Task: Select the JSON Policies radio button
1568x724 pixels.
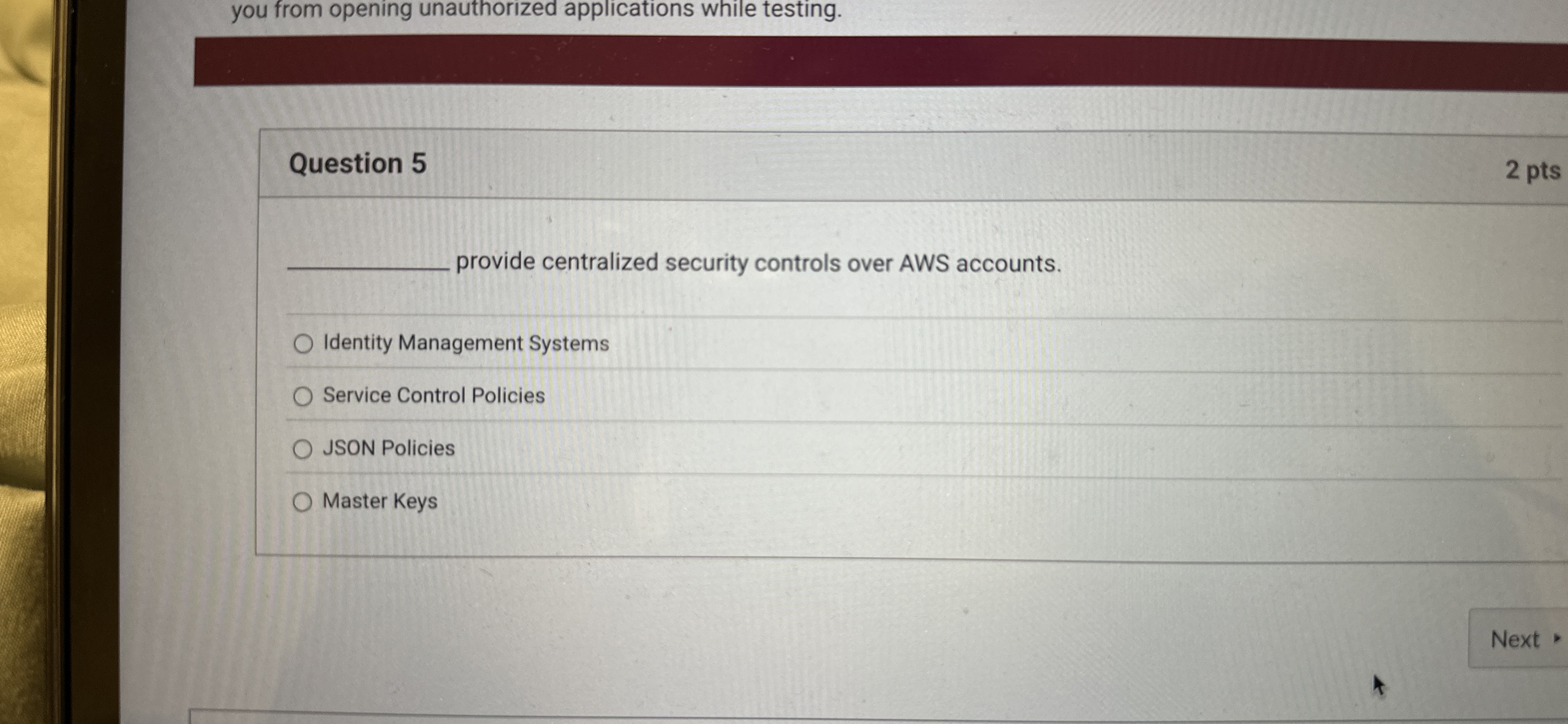Action: [x=303, y=449]
